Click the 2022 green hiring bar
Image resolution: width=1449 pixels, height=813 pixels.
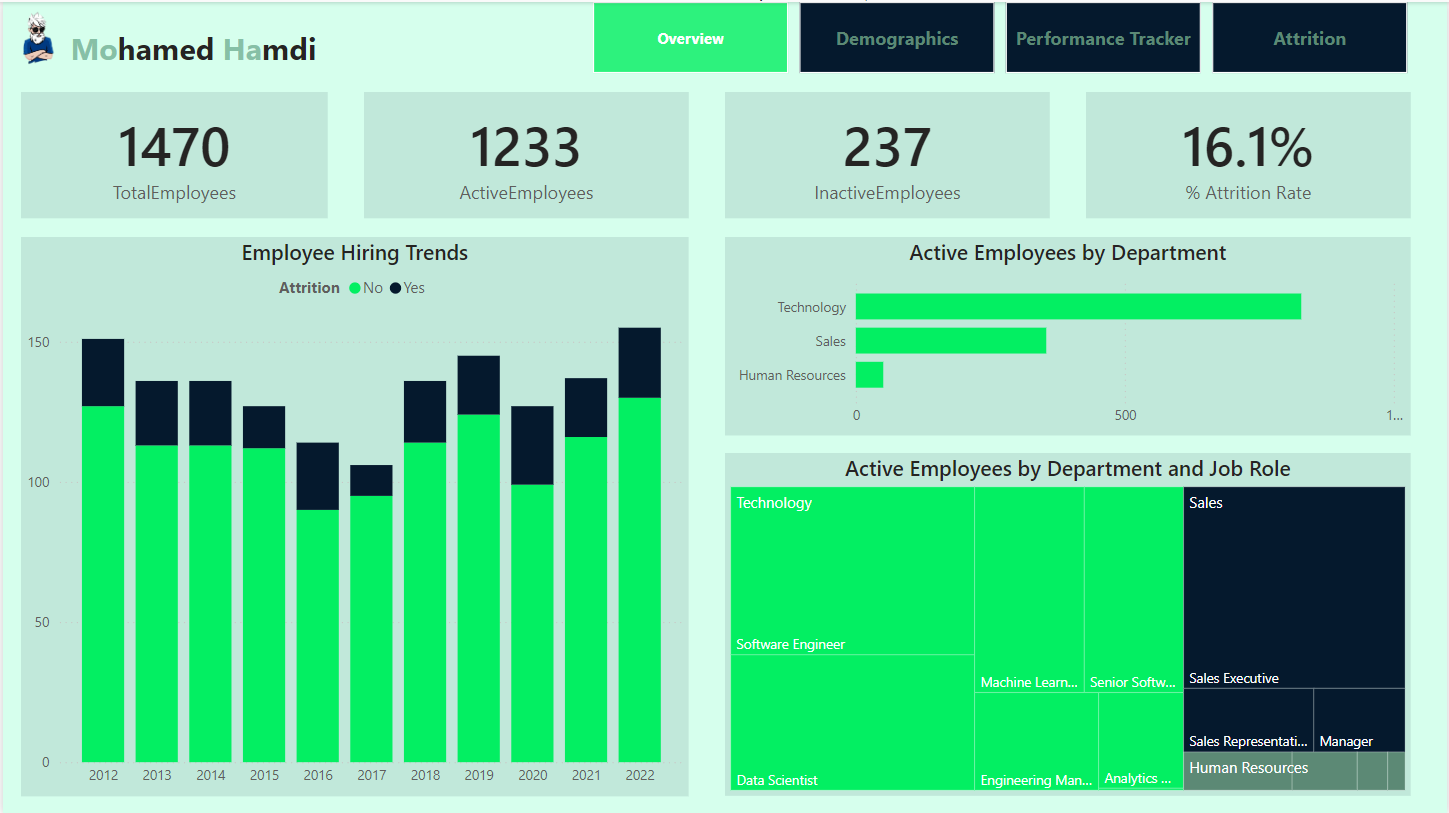(x=639, y=580)
